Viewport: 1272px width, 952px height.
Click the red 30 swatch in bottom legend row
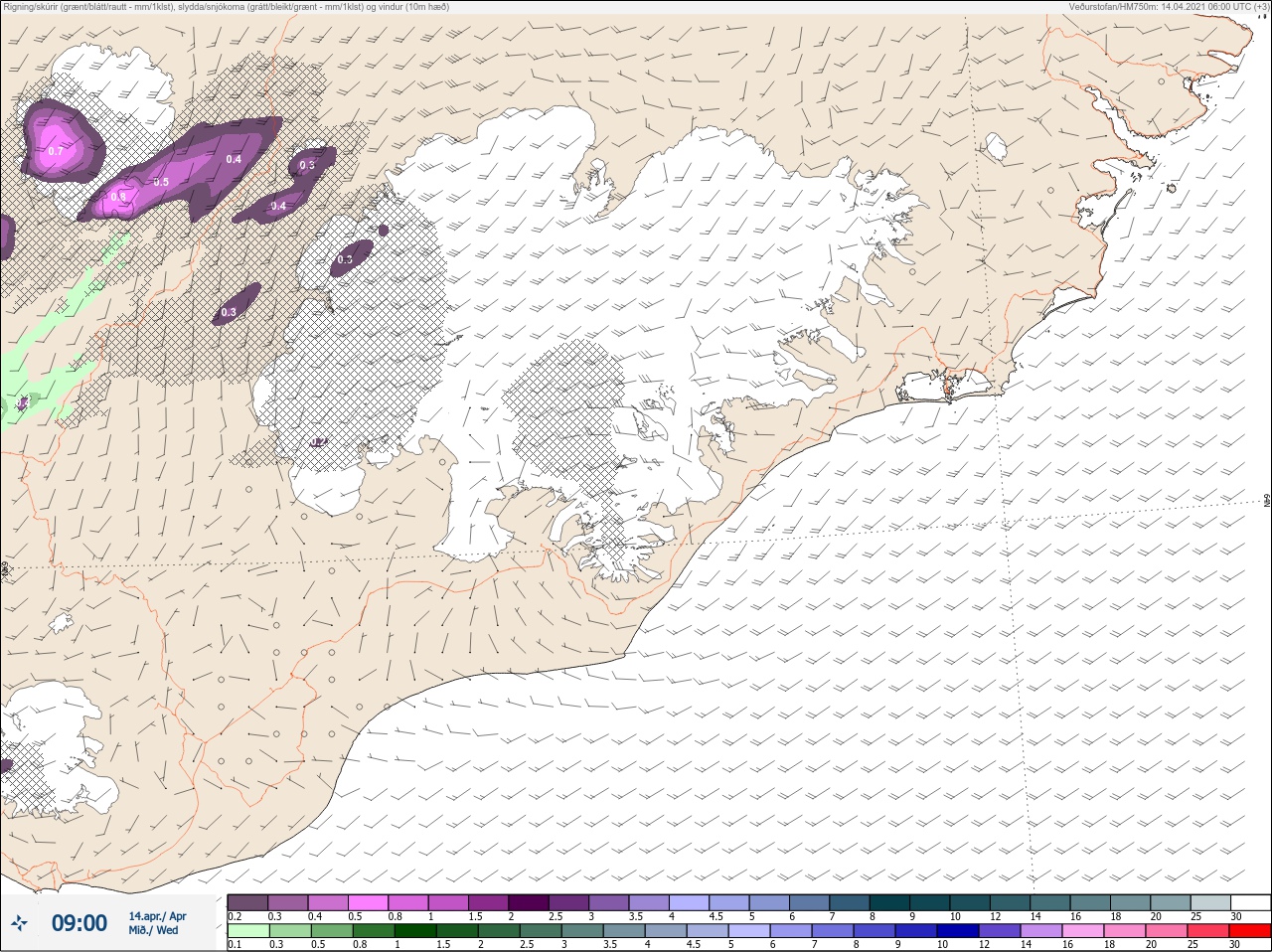1250,931
